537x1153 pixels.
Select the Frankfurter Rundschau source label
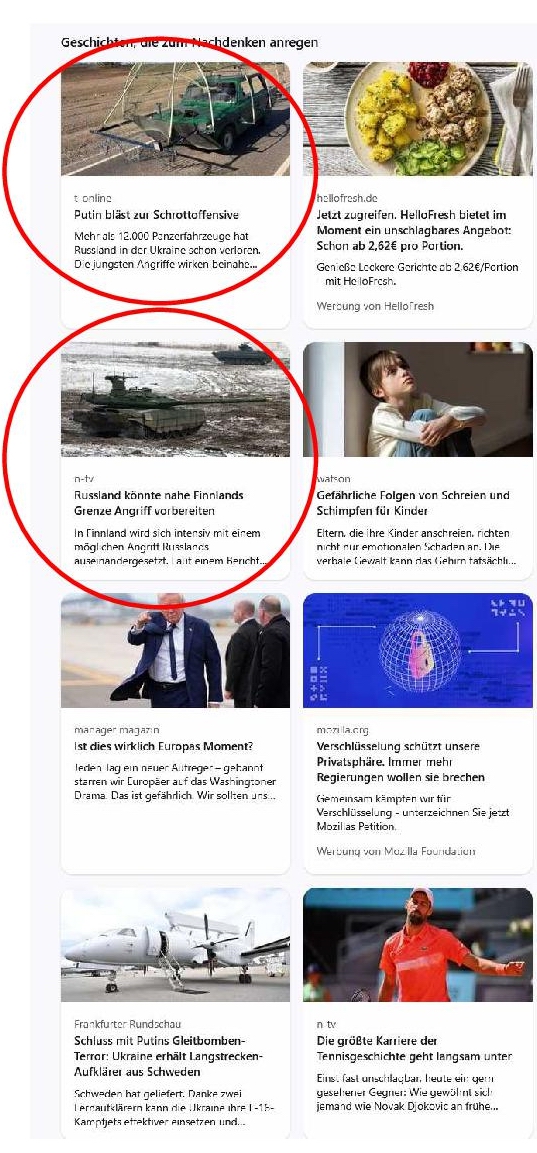pos(127,1024)
